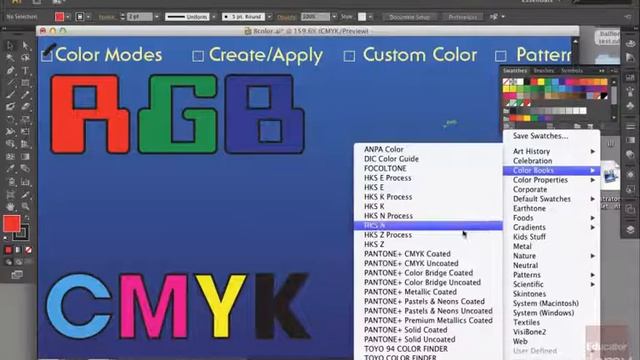Switch to the Symbols tab
Image resolution: width=640 pixels, height=360 pixels.
(571, 71)
